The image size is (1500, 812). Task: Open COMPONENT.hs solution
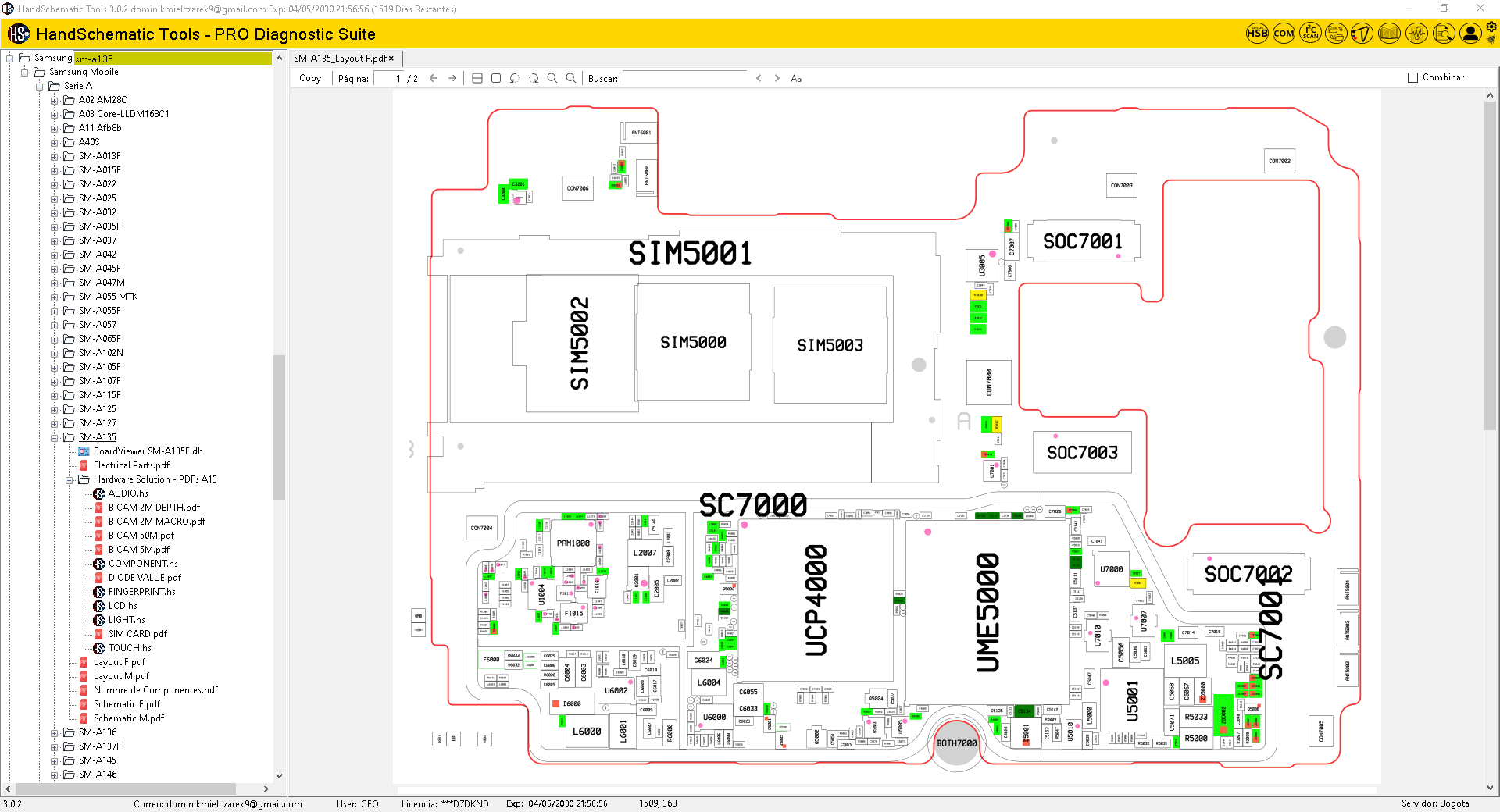[143, 564]
